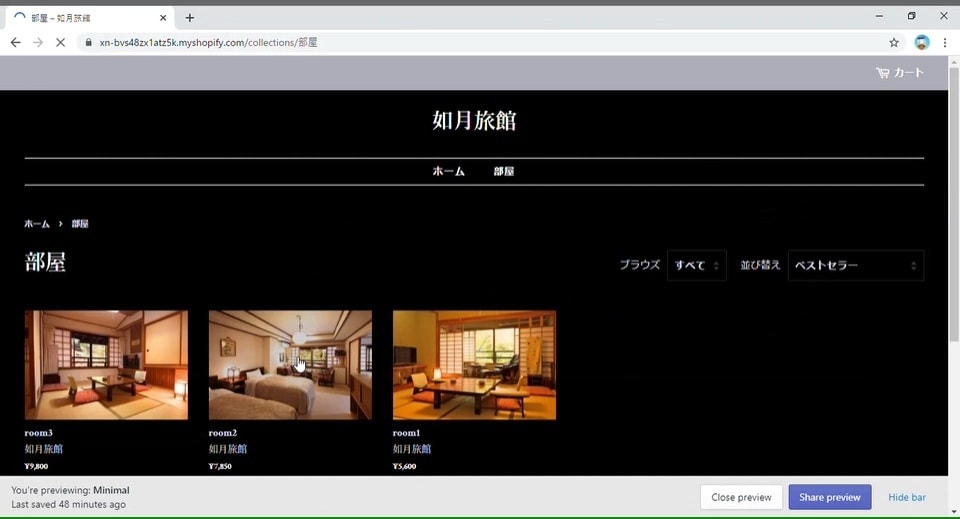
Task: Click the 如月旅館 site title
Action: pos(474,120)
